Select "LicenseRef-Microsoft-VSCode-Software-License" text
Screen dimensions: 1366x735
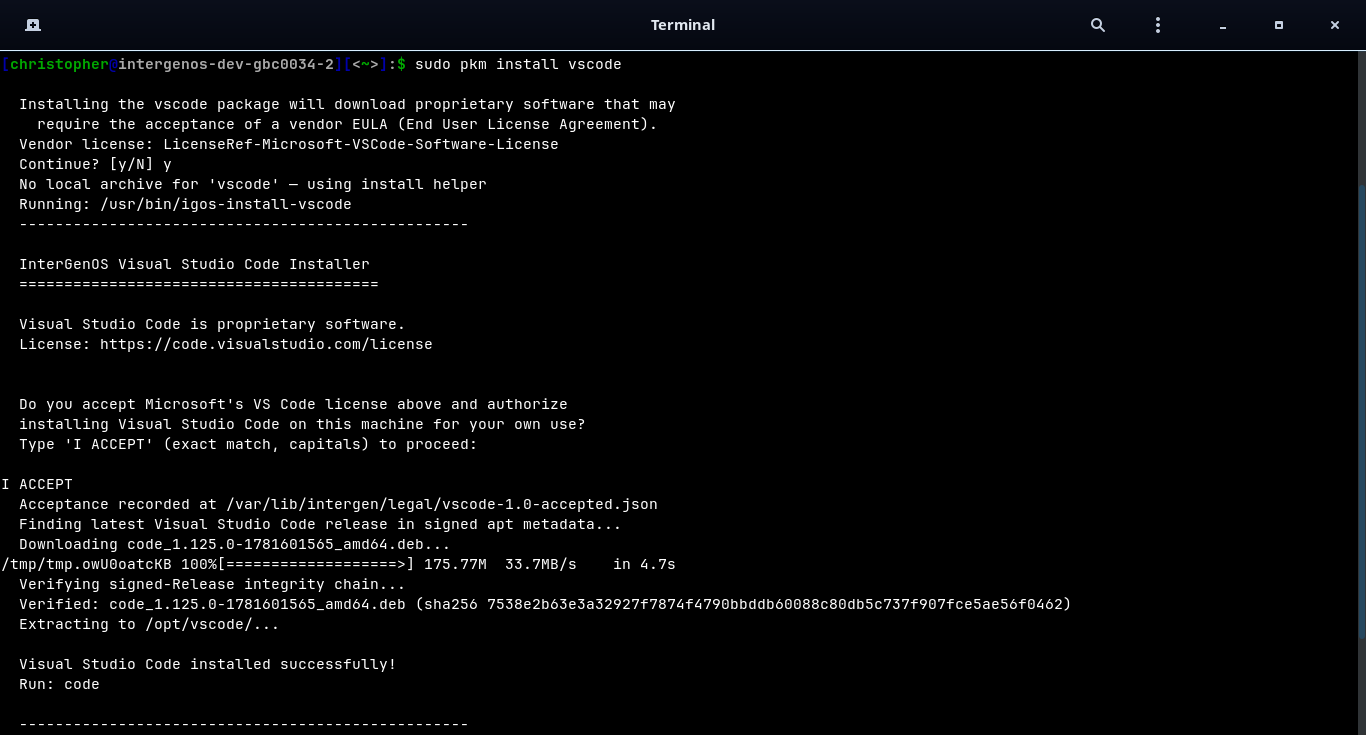[x=361, y=144]
